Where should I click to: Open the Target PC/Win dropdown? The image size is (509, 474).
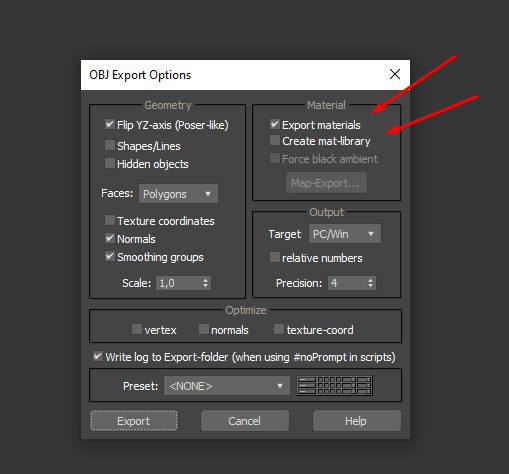pyautogui.click(x=345, y=234)
